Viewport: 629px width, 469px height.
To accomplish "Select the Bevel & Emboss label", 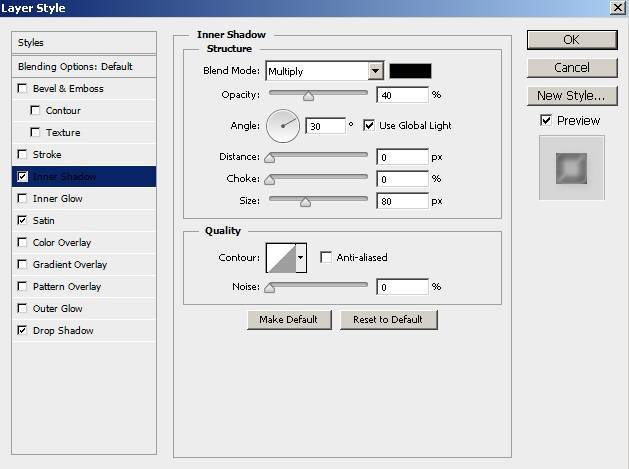I will [68, 88].
